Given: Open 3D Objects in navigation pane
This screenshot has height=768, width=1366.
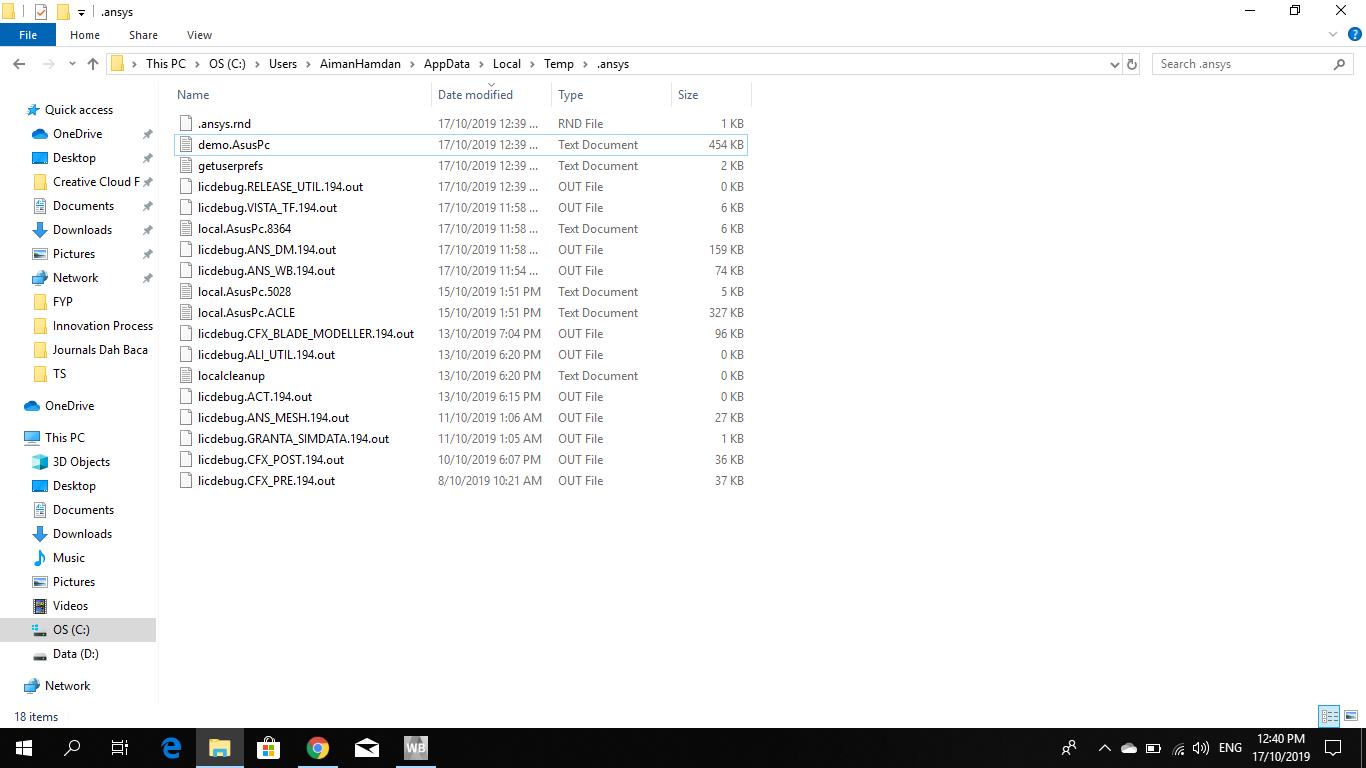Looking at the screenshot, I should tap(81, 462).
